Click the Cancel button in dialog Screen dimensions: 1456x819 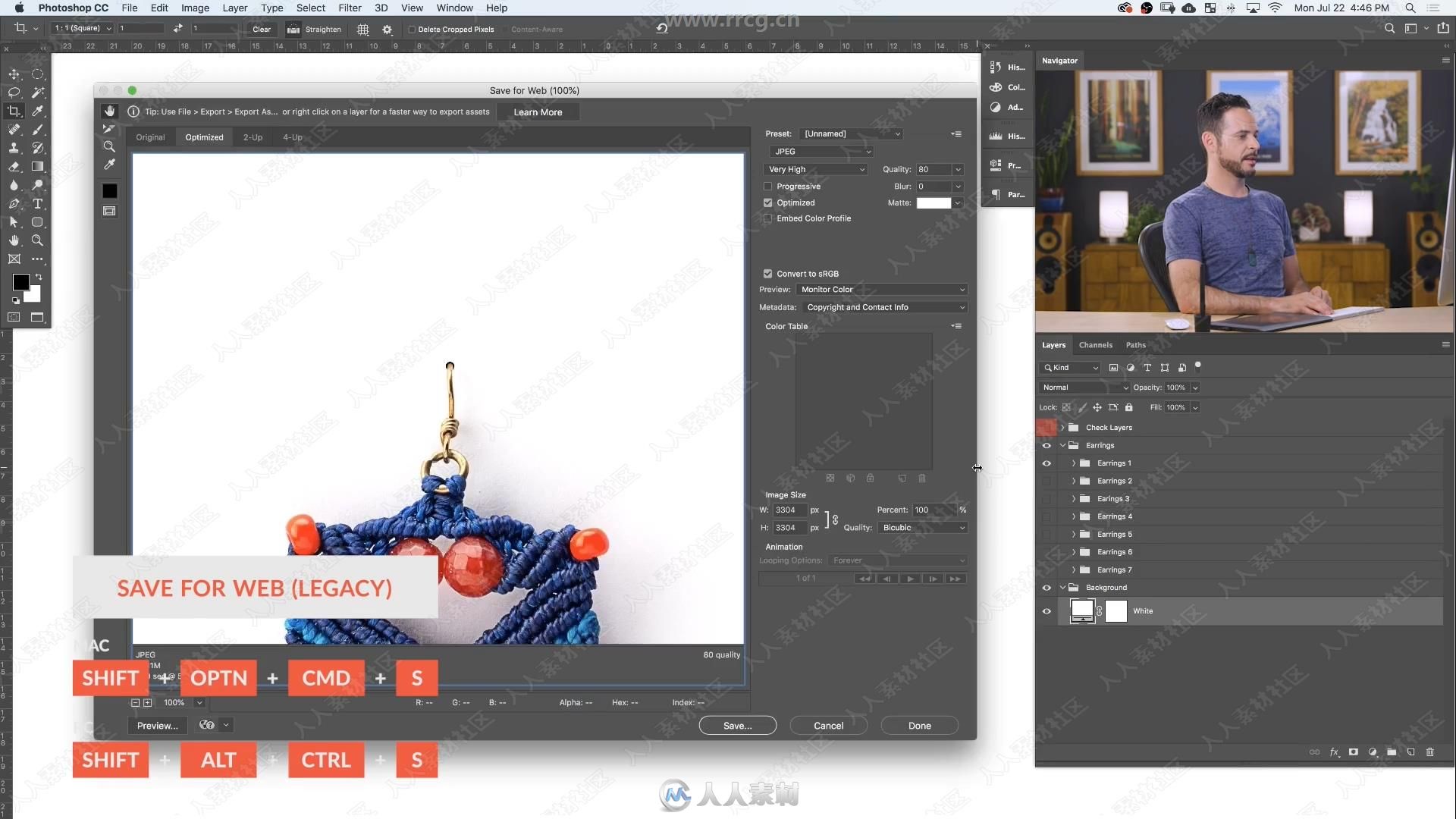coord(829,725)
